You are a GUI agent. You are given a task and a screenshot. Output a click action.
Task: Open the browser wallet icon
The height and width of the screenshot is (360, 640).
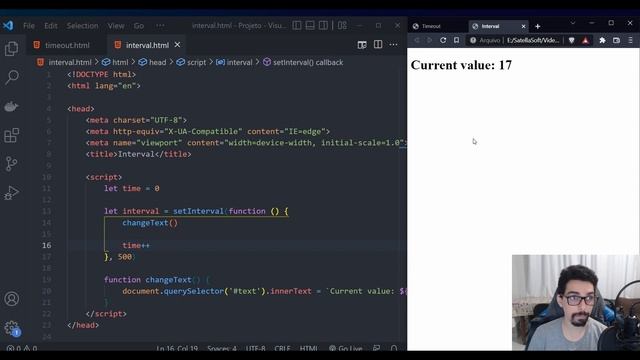[616, 40]
